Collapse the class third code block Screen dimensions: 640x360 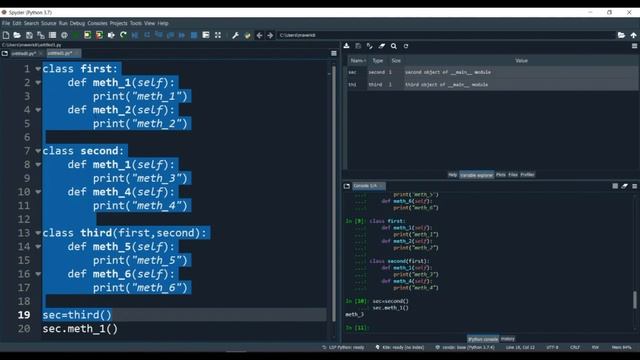pyautogui.click(x=38, y=233)
